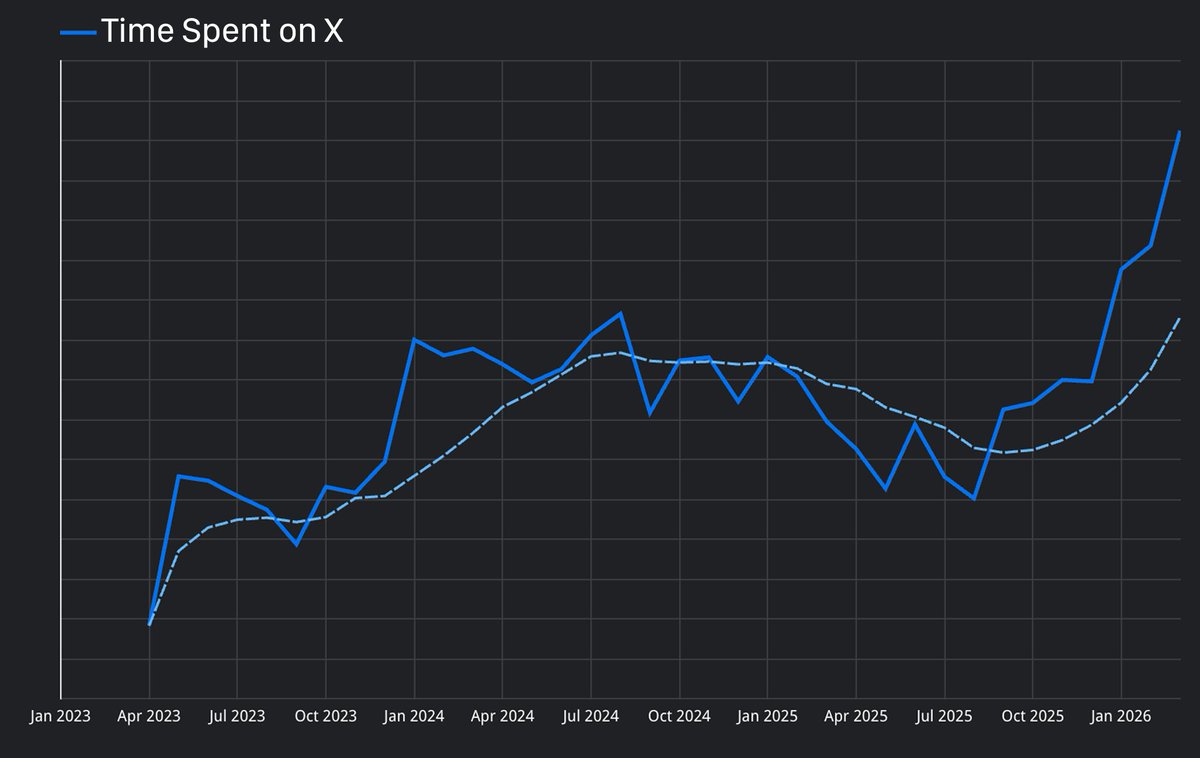Click the 'Oct 2025' axis label

[x=1032, y=716]
